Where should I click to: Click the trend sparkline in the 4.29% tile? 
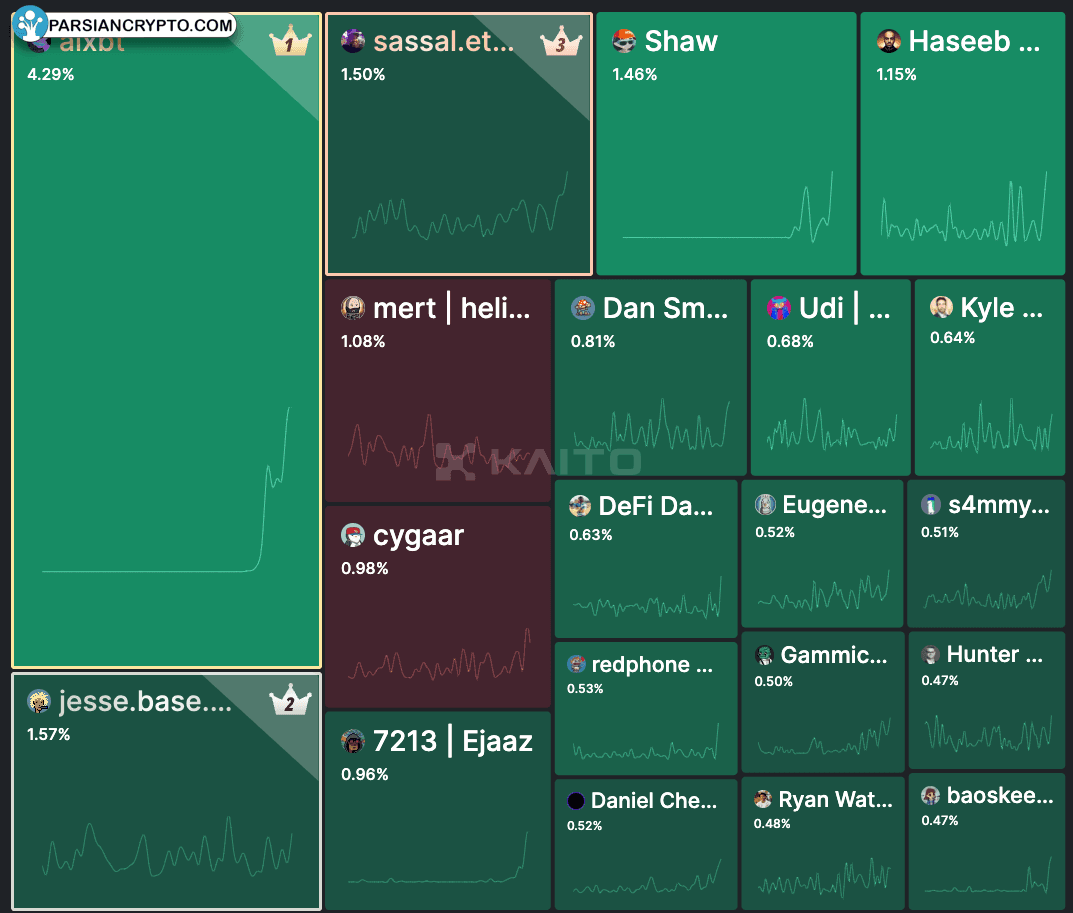[166, 489]
